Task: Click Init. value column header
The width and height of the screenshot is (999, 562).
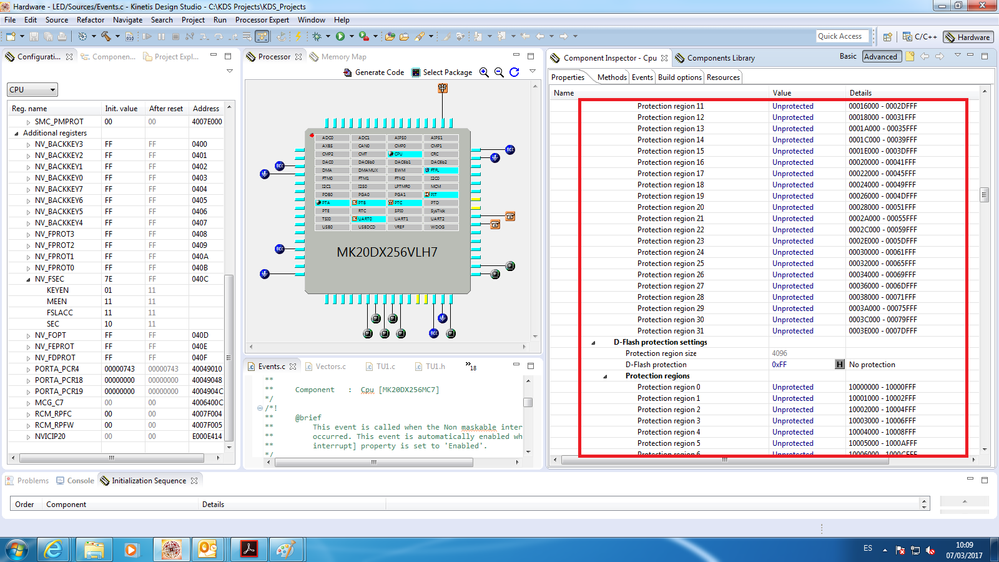Action: [x=121, y=108]
